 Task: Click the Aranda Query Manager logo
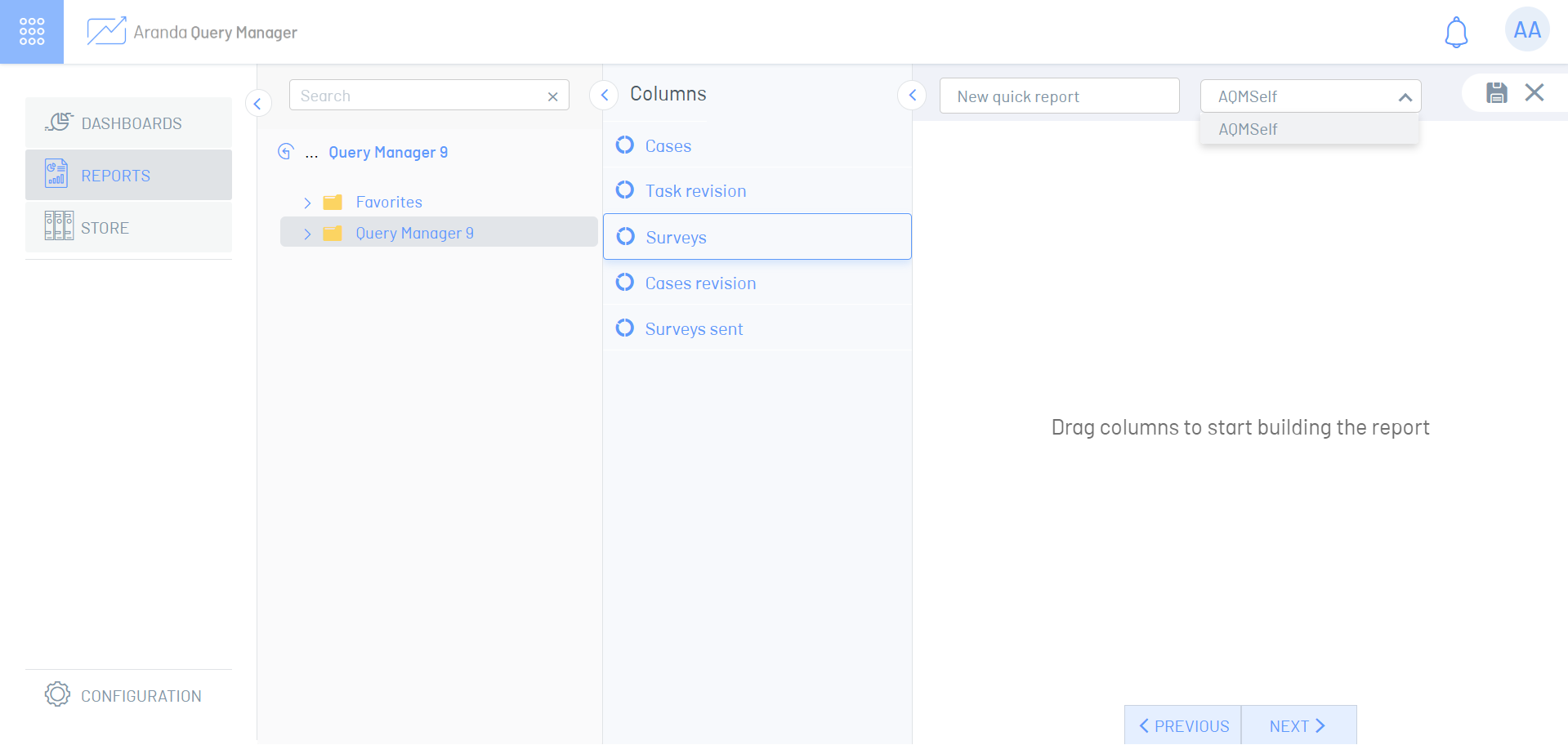(106, 32)
